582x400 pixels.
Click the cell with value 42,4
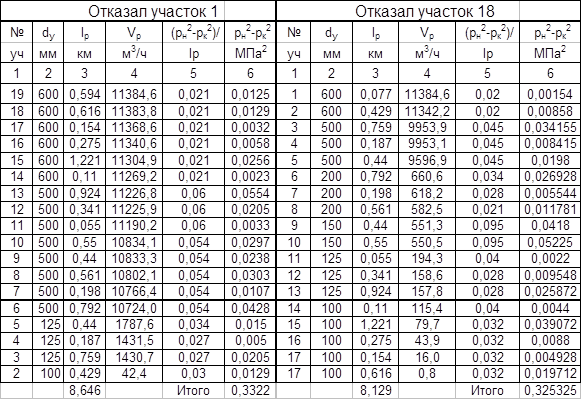[134, 373]
